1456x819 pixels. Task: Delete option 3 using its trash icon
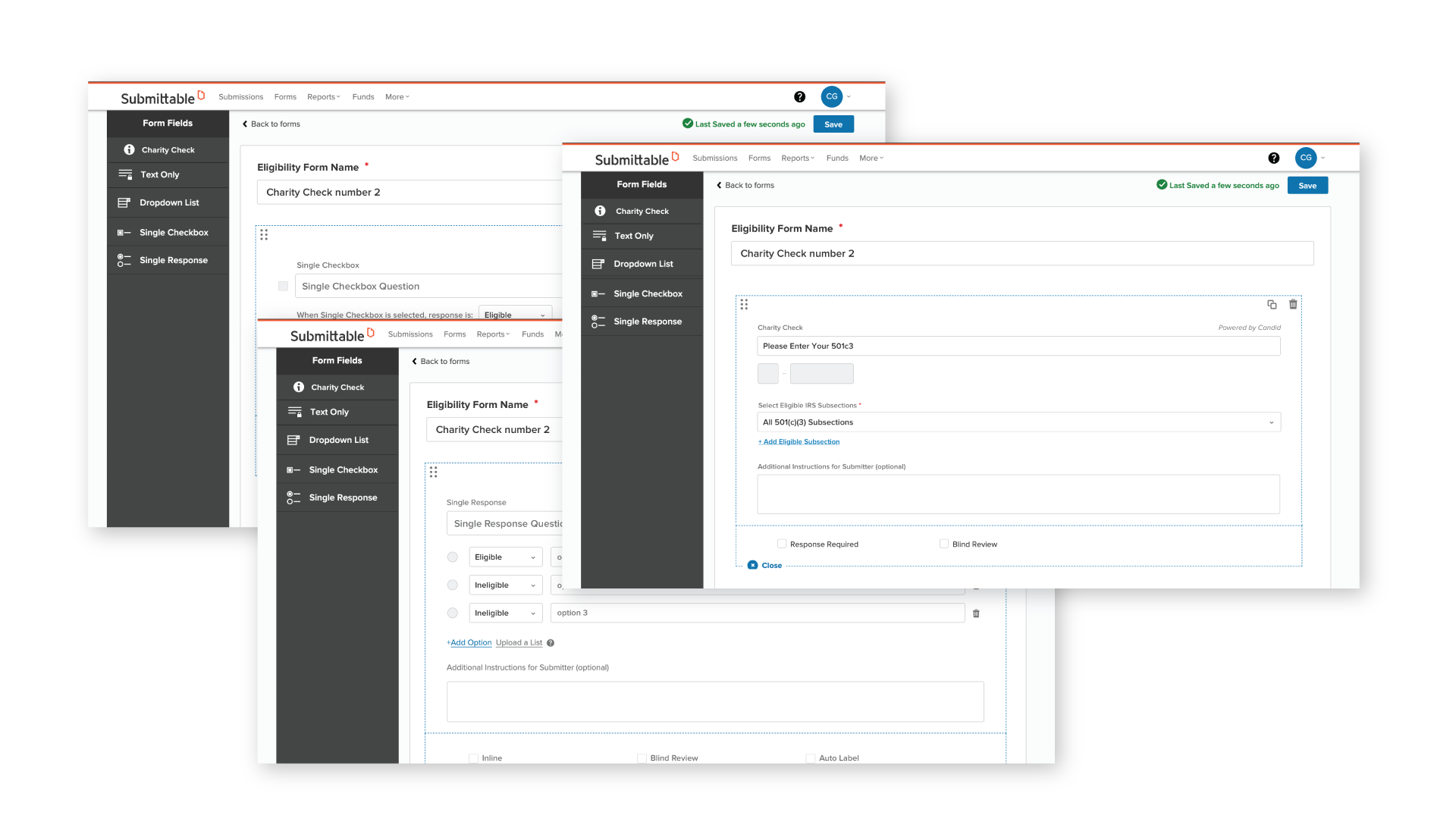tap(976, 613)
